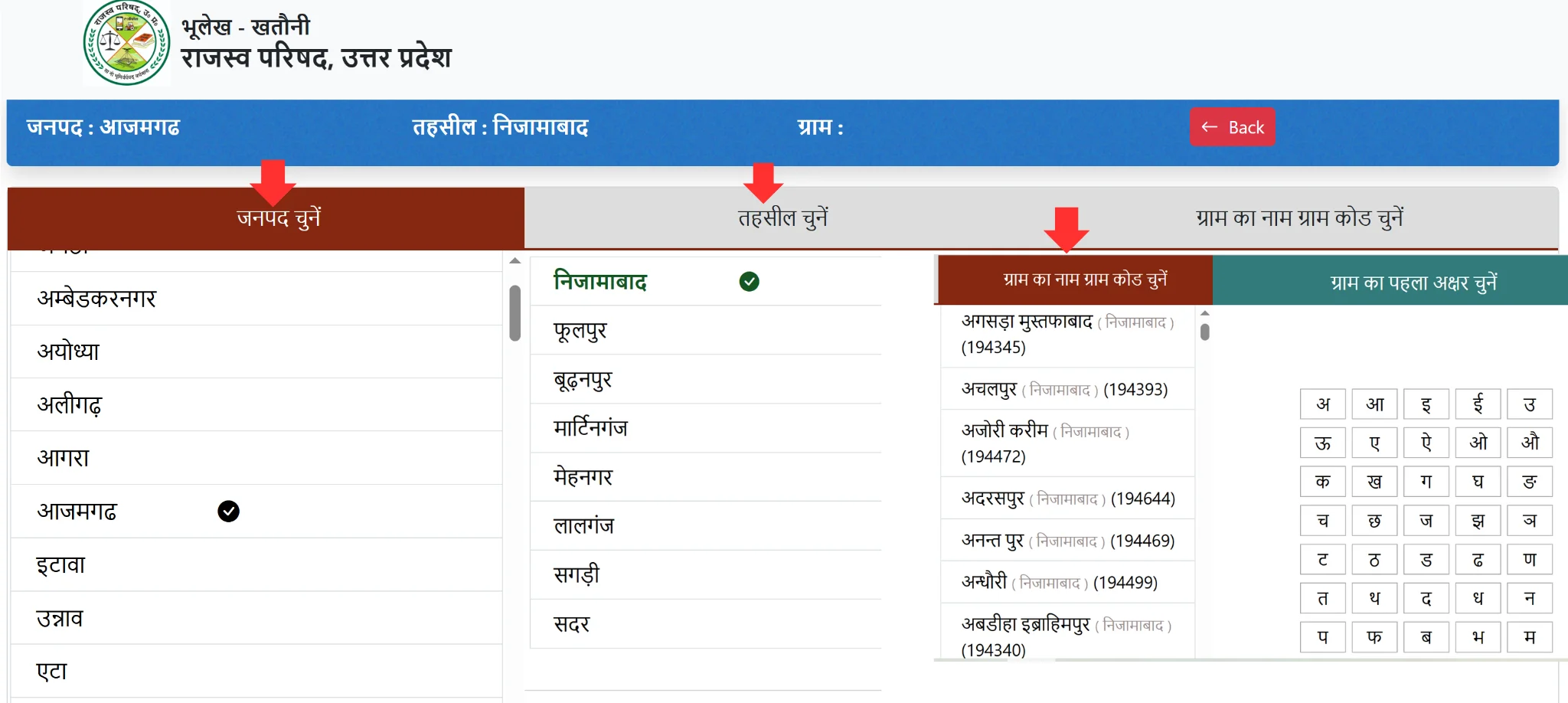Screen dimensions: 1568x703
Task: Filter villages by letter ओ
Action: pos(1478,443)
